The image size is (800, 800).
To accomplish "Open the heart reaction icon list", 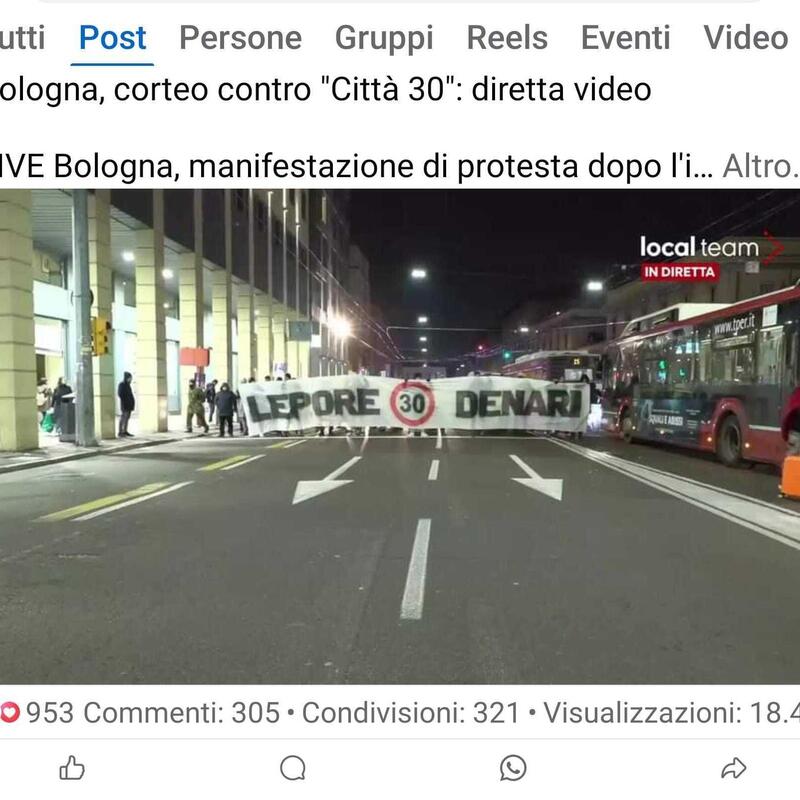I will point(10,712).
